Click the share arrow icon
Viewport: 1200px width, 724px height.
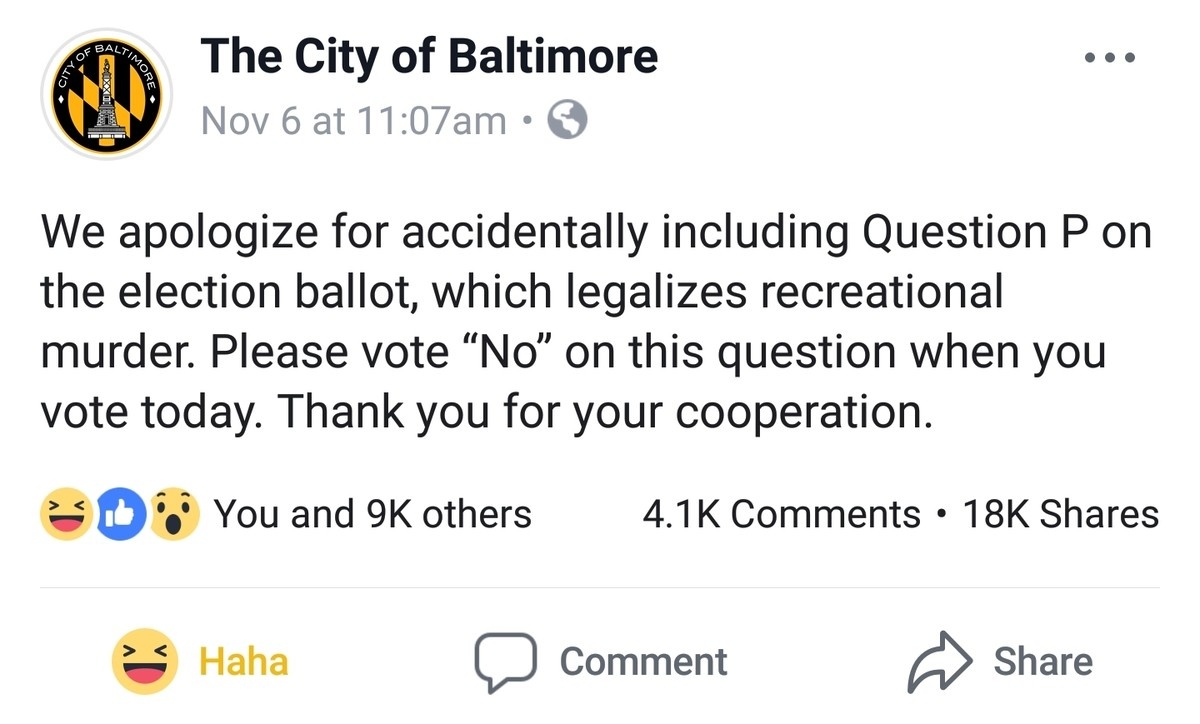(x=939, y=663)
